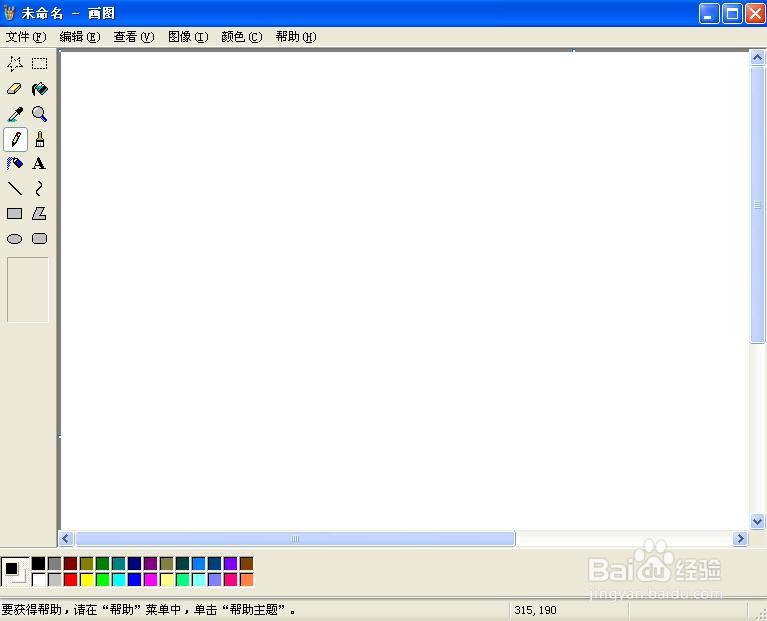Viewport: 767px width, 621px height.
Task: Choose the straight Line tool
Action: [x=15, y=188]
